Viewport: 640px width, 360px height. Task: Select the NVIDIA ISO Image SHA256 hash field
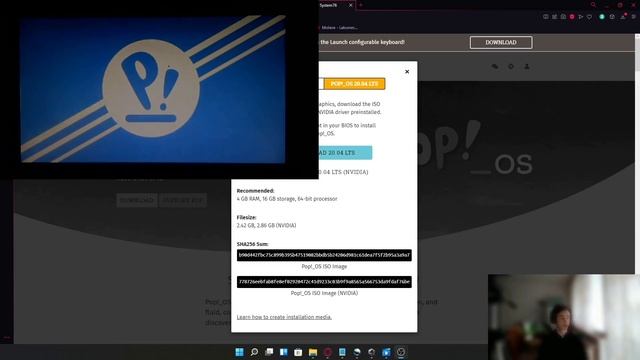click(324, 282)
